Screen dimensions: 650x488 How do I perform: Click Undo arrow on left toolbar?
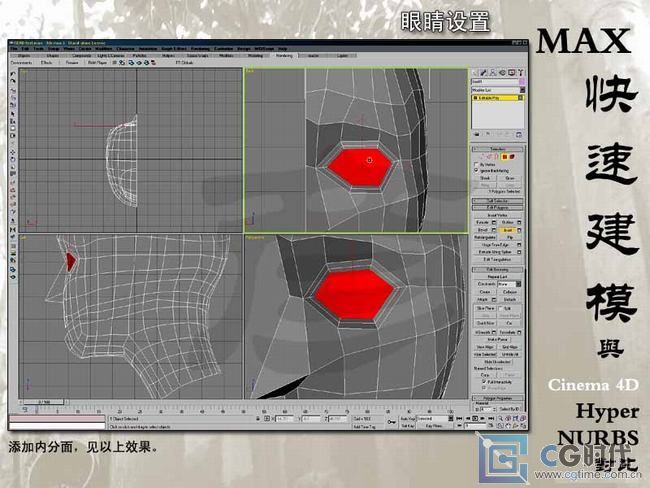click(x=13, y=74)
